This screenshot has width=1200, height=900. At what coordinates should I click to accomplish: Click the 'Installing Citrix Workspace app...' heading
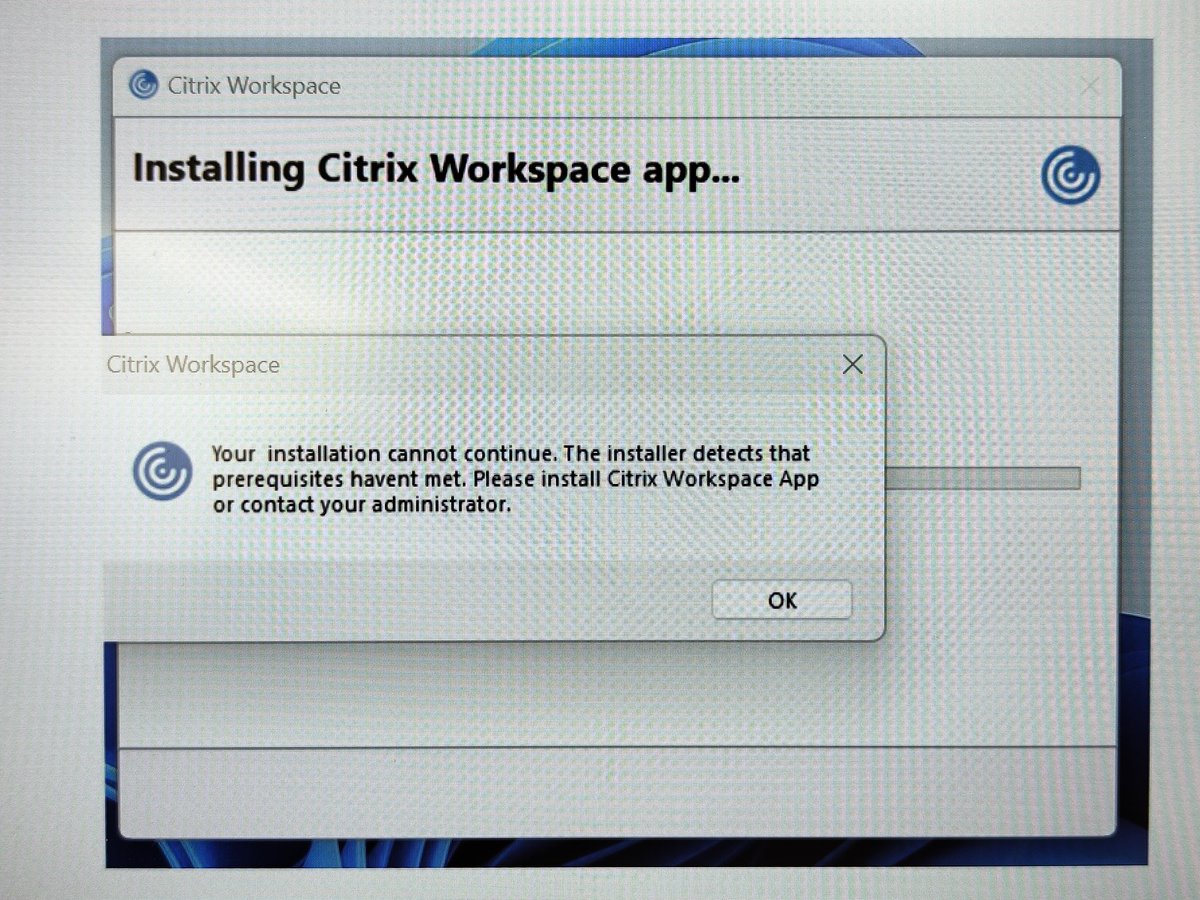(436, 168)
